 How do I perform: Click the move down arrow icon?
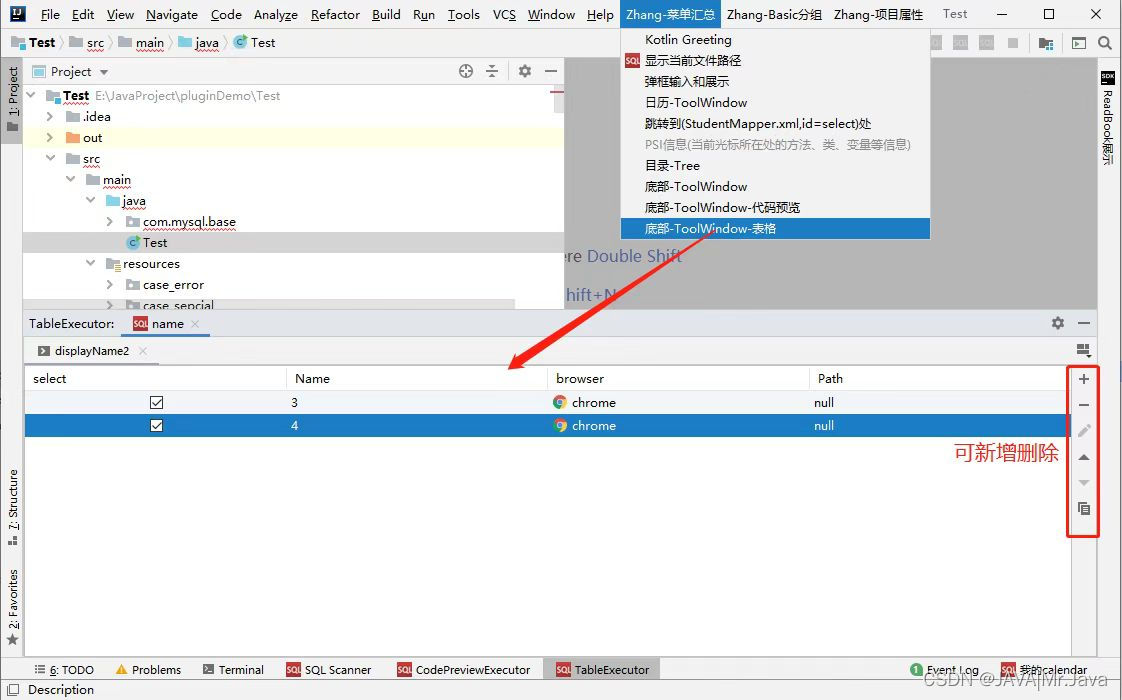[1083, 483]
